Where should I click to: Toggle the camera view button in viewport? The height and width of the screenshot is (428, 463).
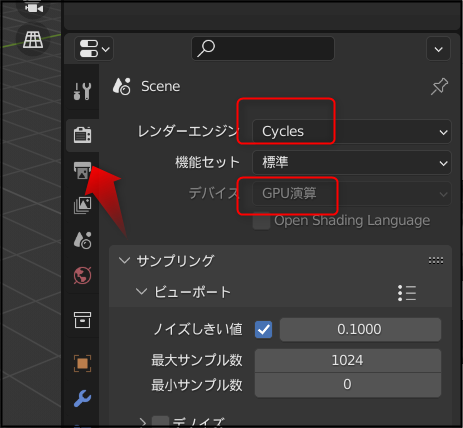pyautogui.click(x=33, y=7)
